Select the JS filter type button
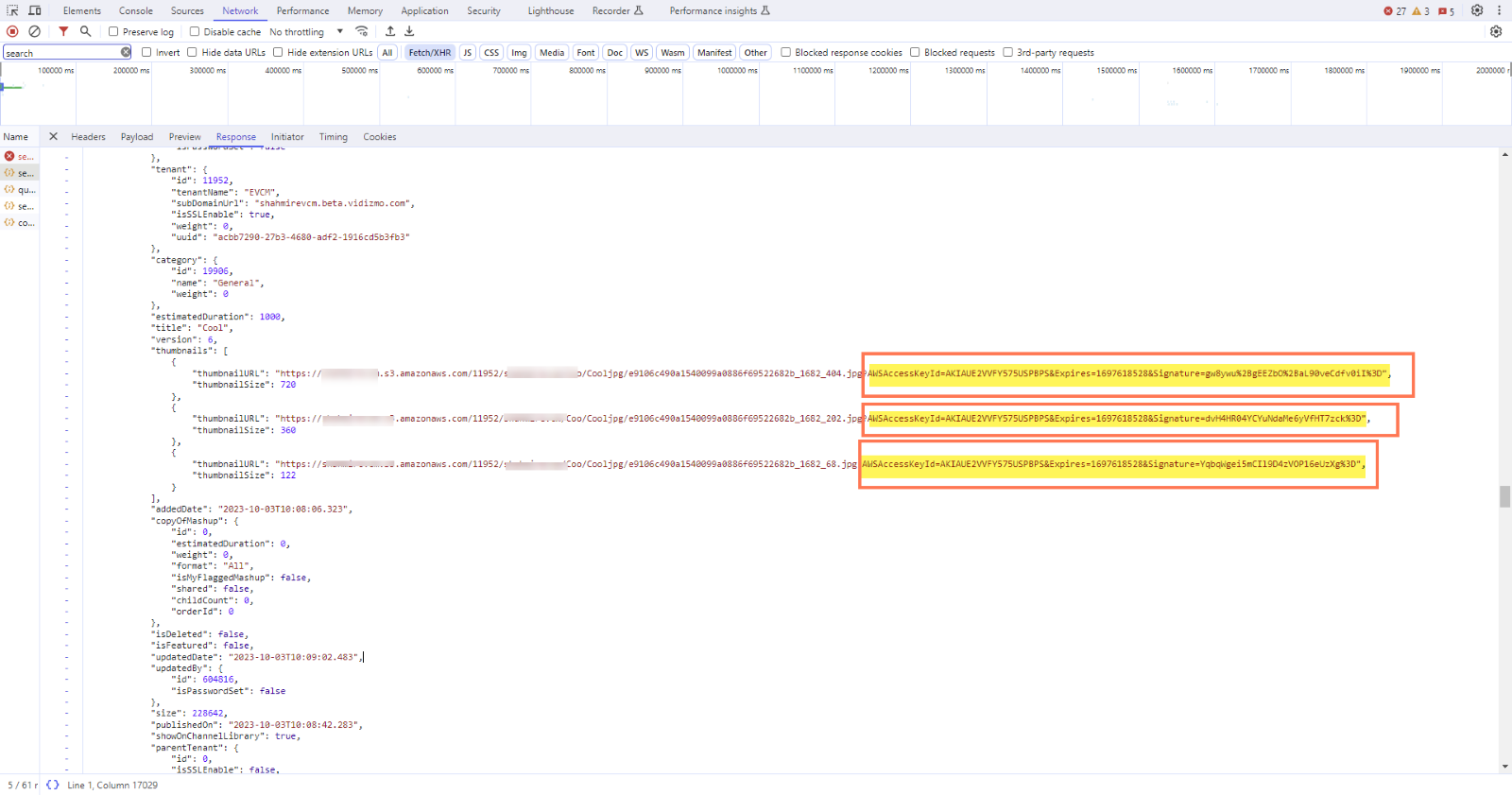Image resolution: width=1512 pixels, height=795 pixels. click(x=467, y=52)
